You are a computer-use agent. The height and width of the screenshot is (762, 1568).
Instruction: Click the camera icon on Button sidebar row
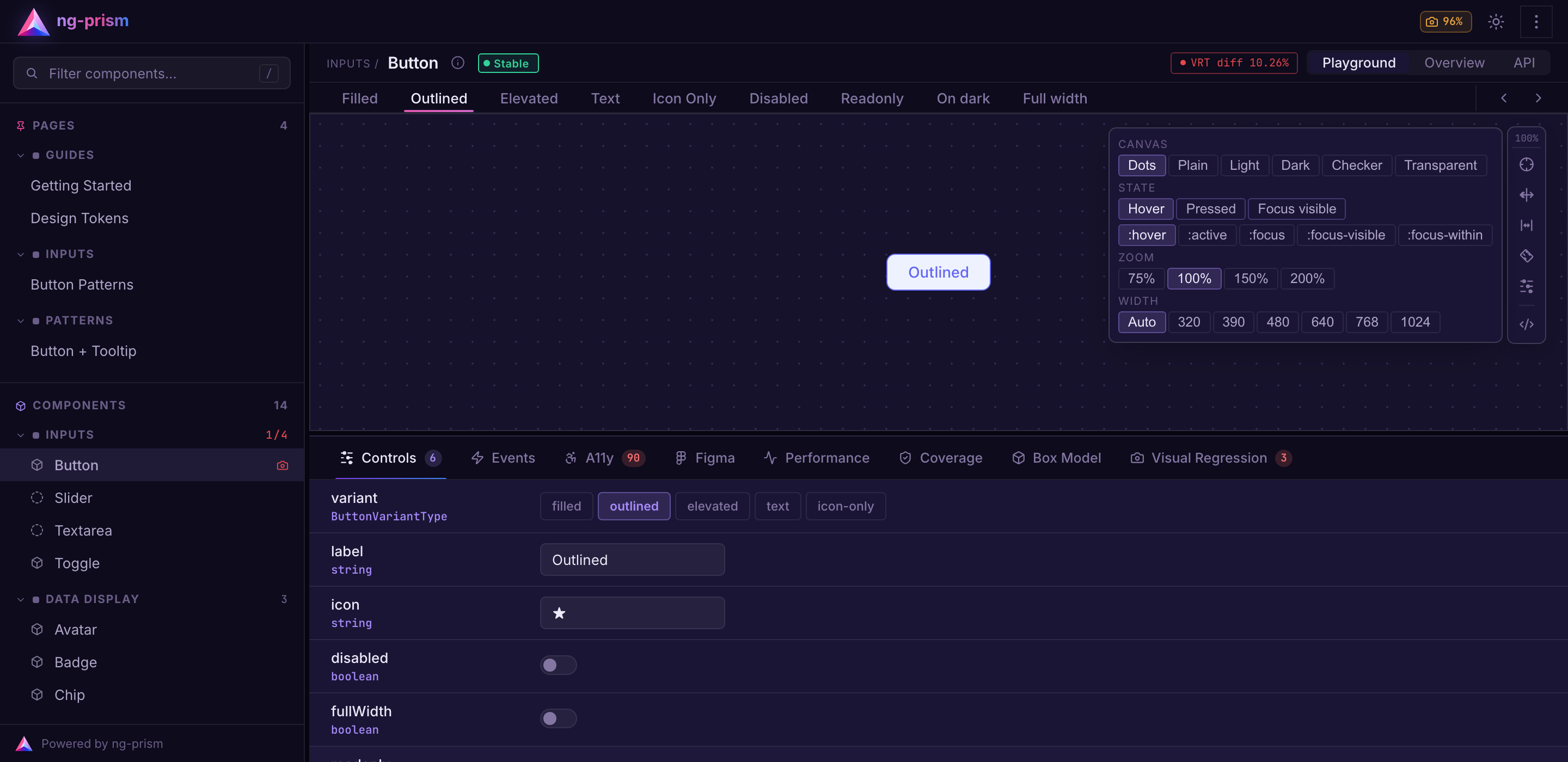[x=283, y=465]
